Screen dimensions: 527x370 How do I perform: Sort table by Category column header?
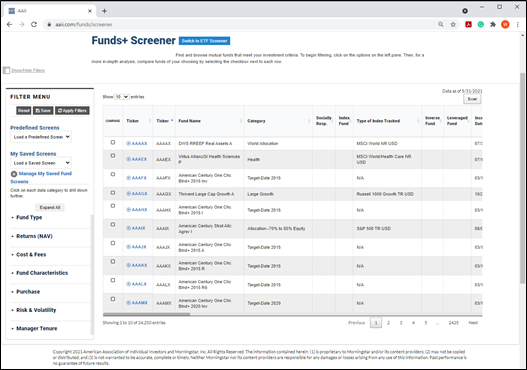click(278, 121)
